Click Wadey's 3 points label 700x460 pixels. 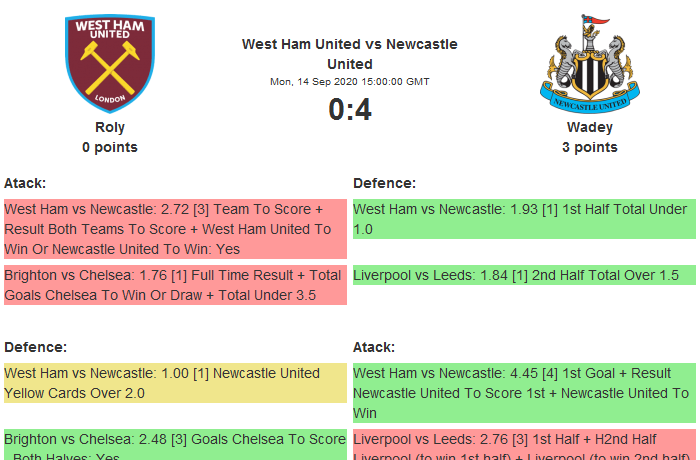590,147
